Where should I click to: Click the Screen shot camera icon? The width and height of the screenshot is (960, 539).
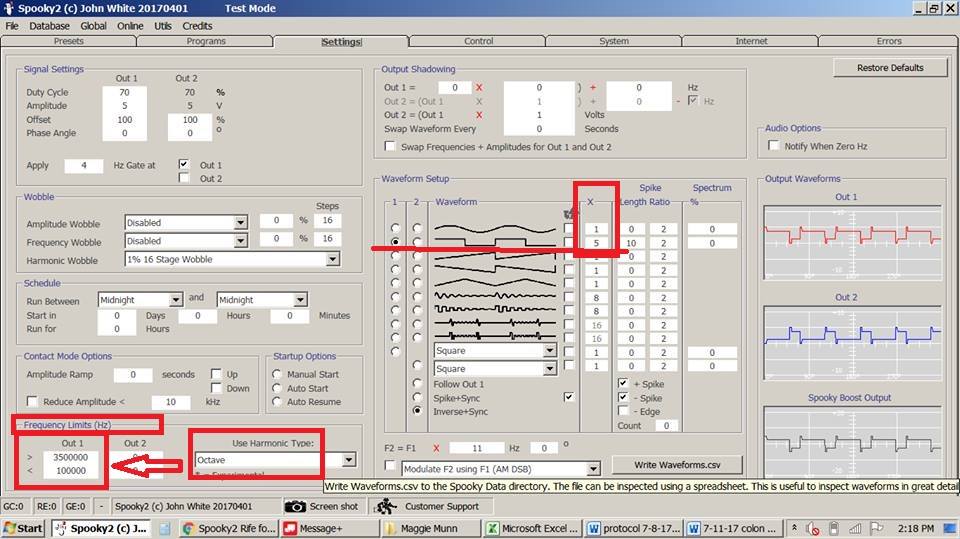click(x=295, y=507)
